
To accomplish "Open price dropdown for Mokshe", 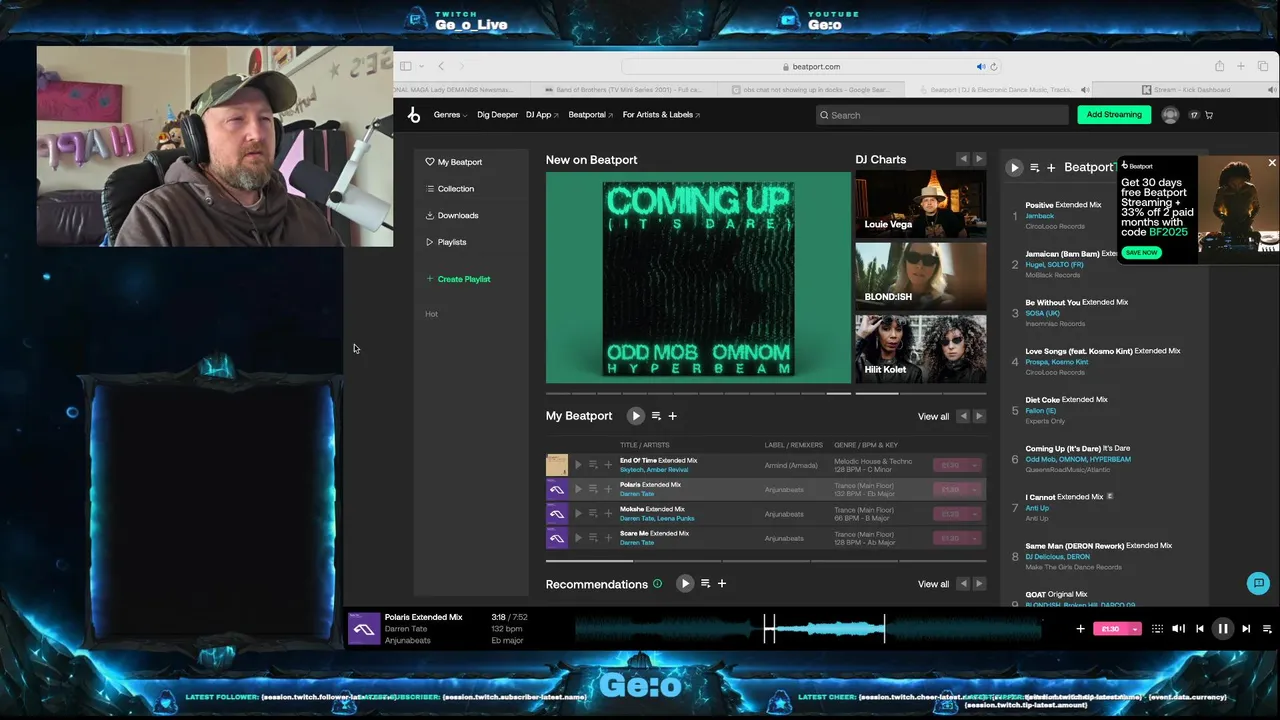I will (975, 514).
